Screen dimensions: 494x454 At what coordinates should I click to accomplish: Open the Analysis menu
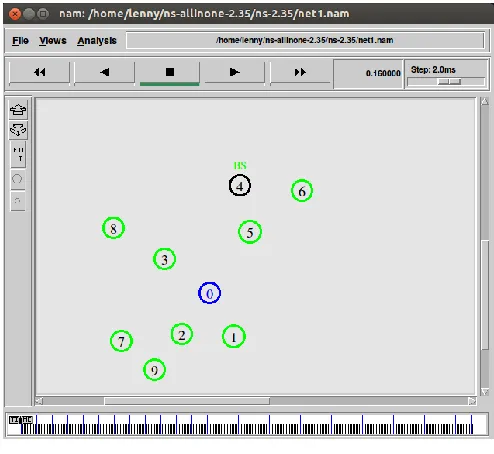pos(97,41)
